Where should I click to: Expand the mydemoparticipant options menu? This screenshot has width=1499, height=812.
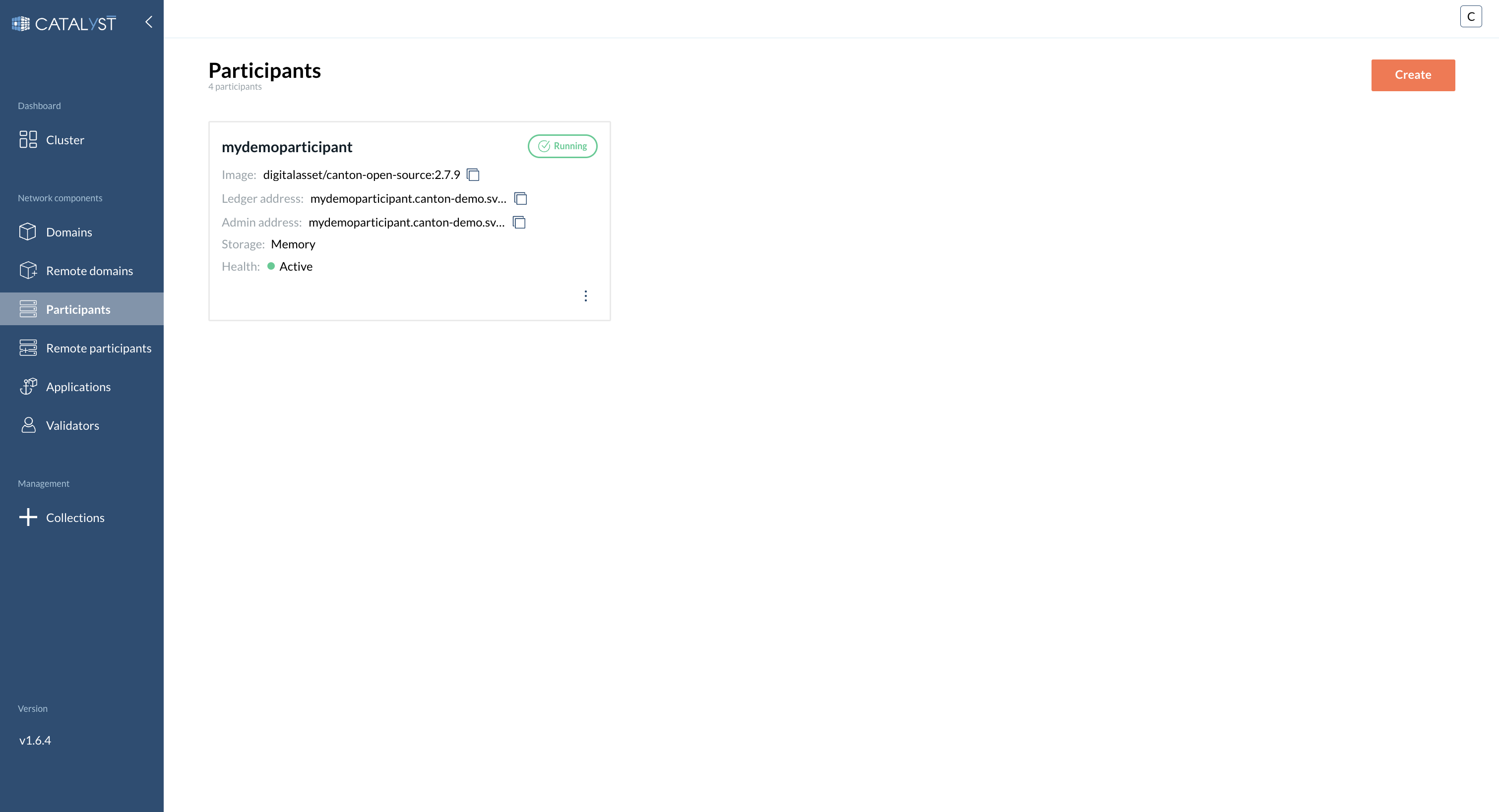tap(586, 296)
